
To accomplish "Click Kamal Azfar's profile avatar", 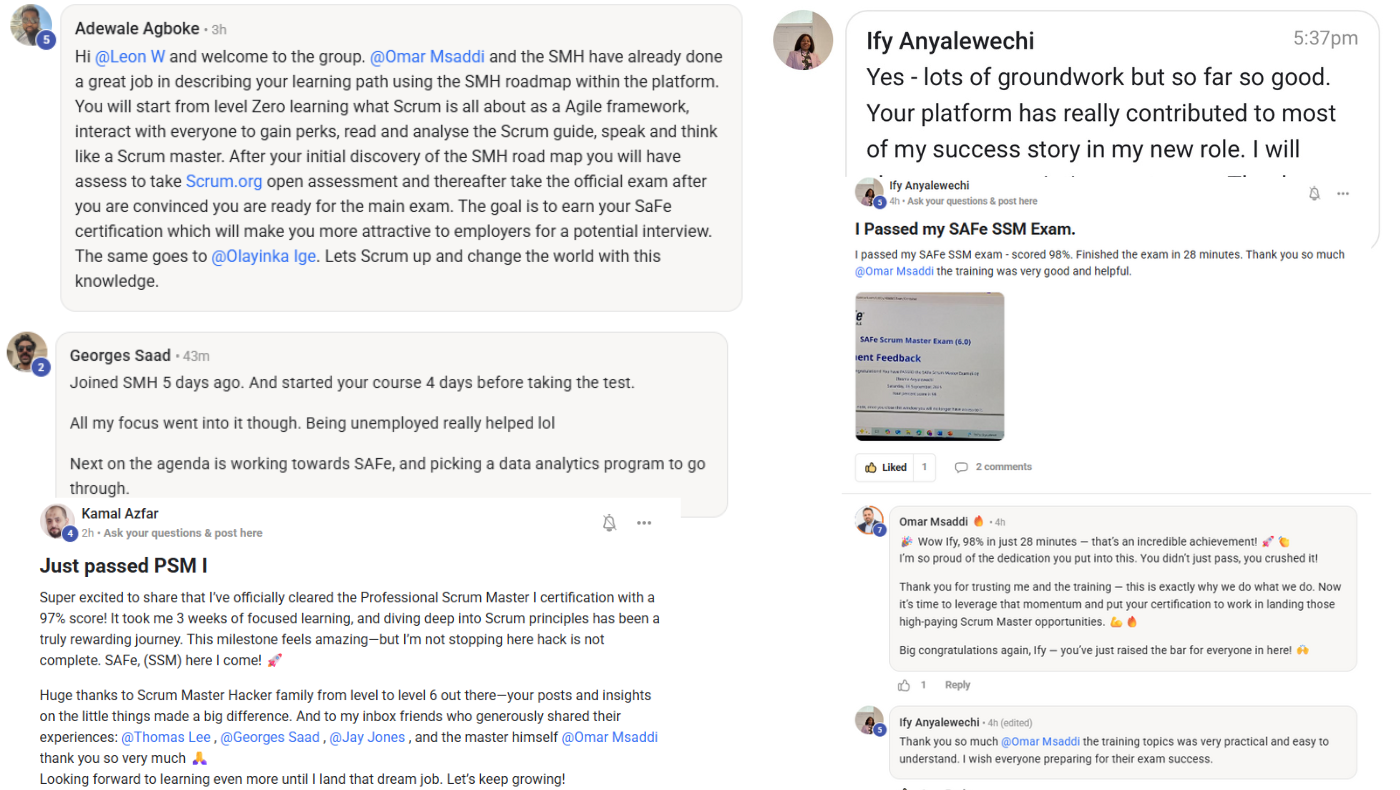I will coord(58,522).
